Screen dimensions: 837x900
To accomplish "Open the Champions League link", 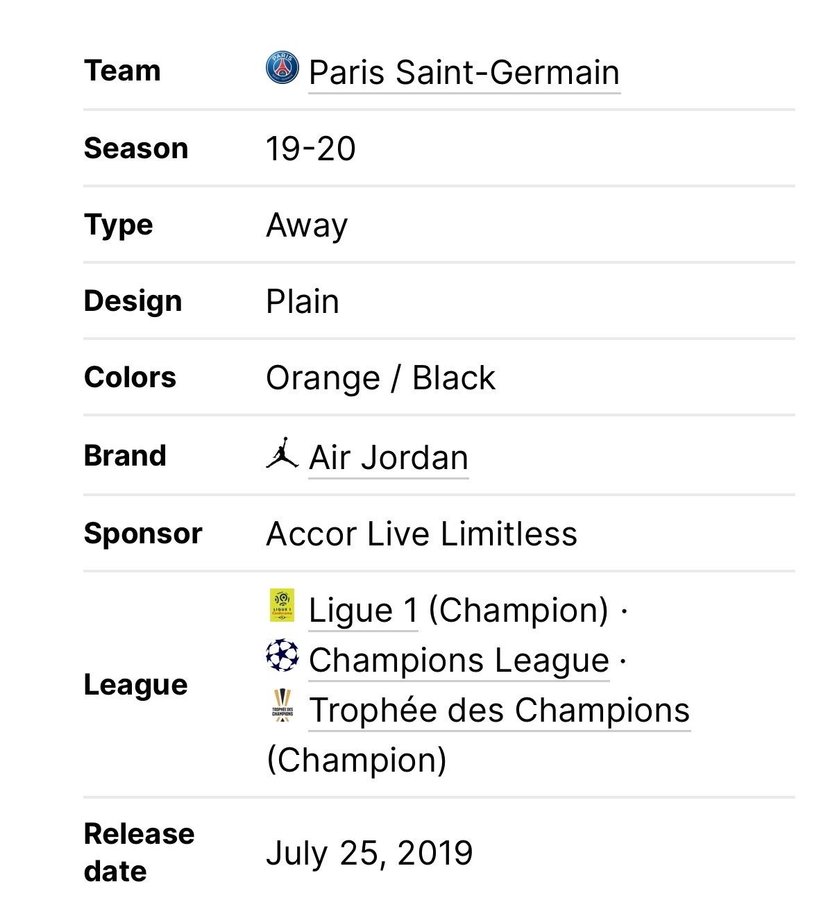I will point(459,660).
